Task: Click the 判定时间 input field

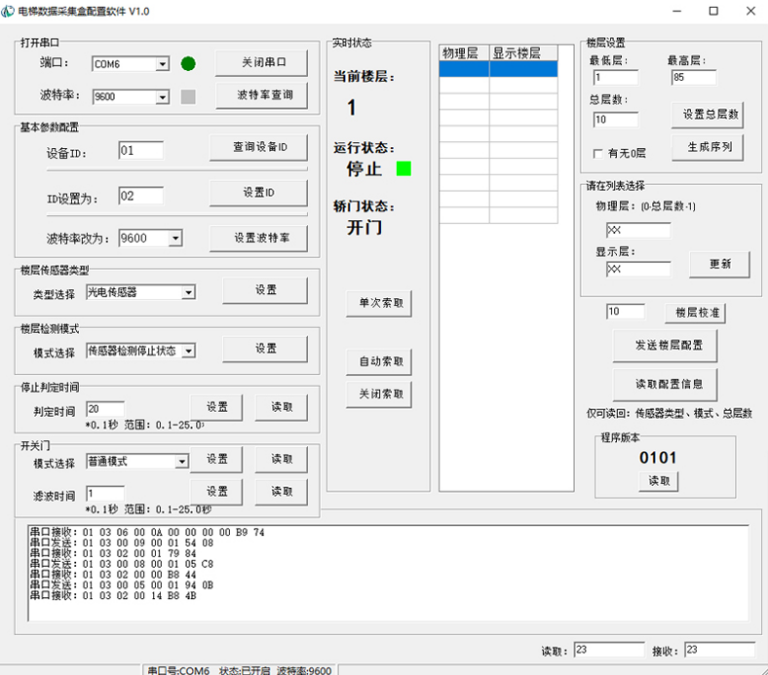Action: click(105, 409)
